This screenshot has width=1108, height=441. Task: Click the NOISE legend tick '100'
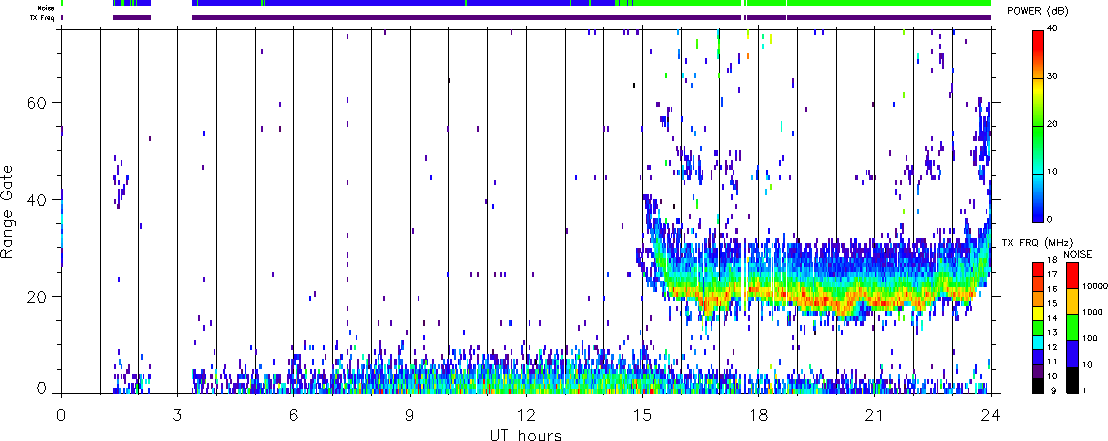(1088, 337)
